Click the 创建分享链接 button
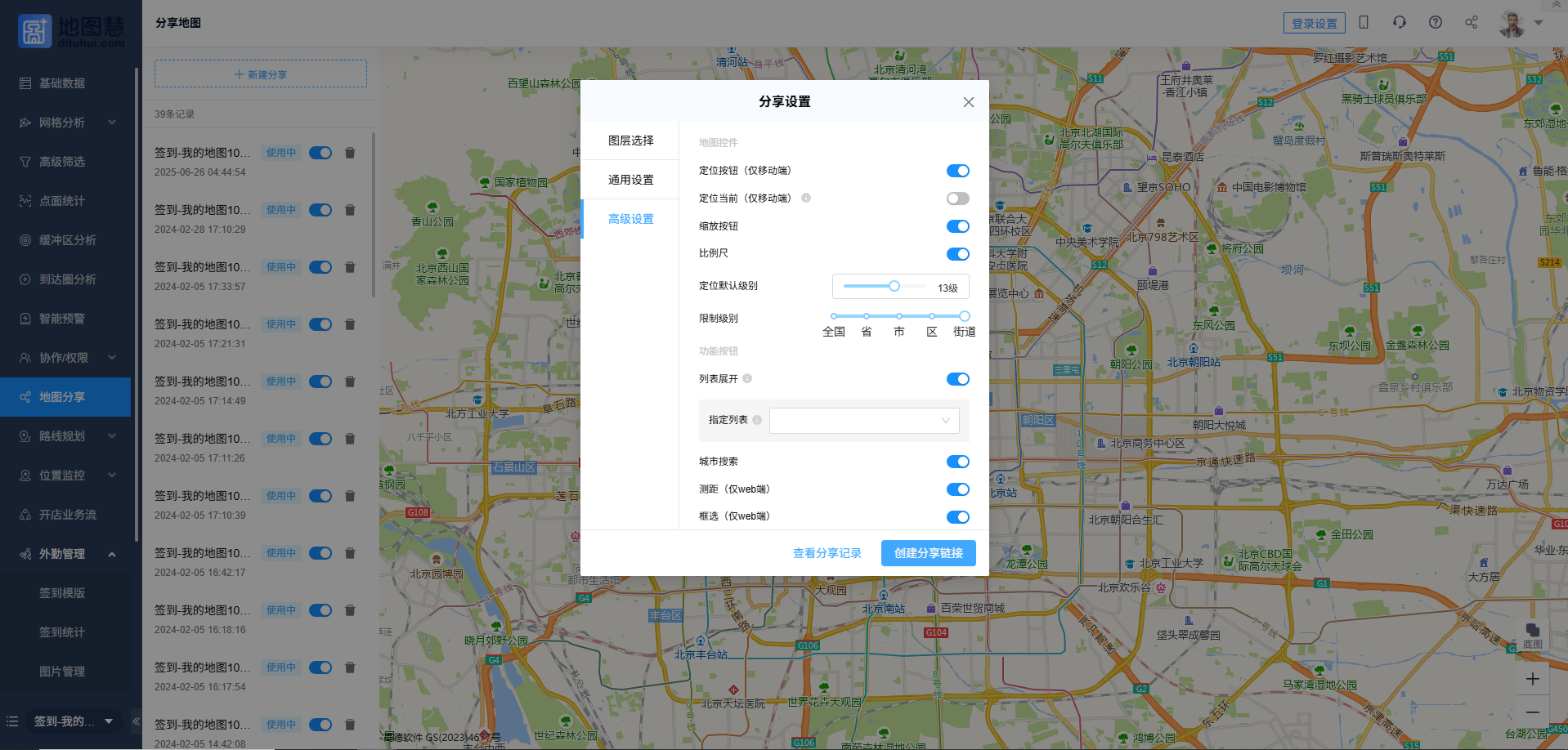This screenshot has height=750, width=1568. pos(928,553)
